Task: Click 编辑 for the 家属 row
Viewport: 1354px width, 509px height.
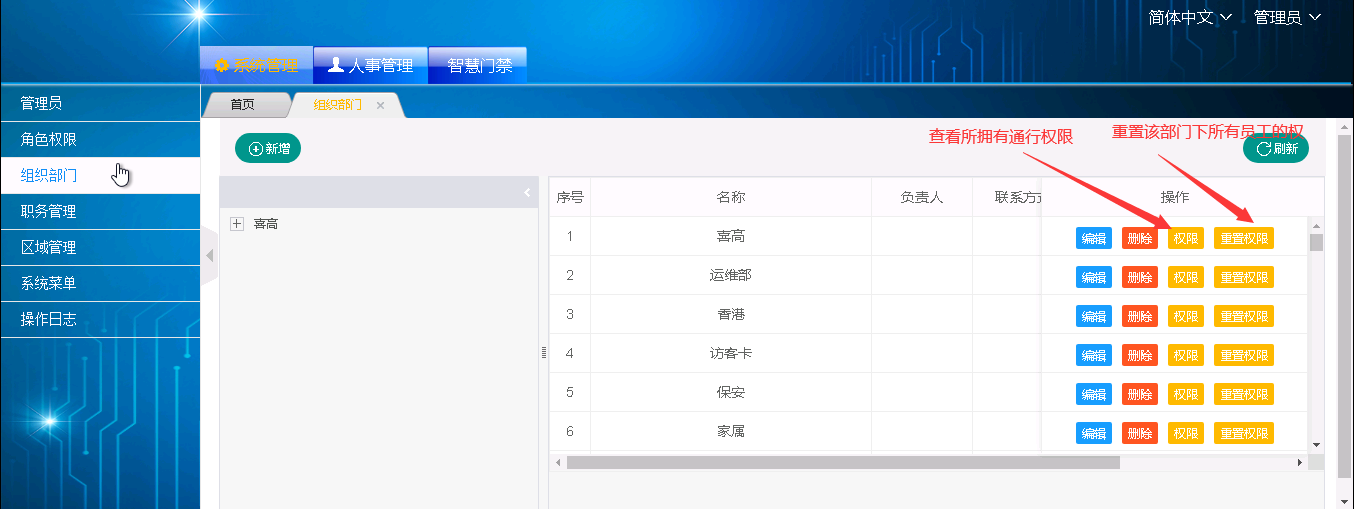Action: [1094, 433]
